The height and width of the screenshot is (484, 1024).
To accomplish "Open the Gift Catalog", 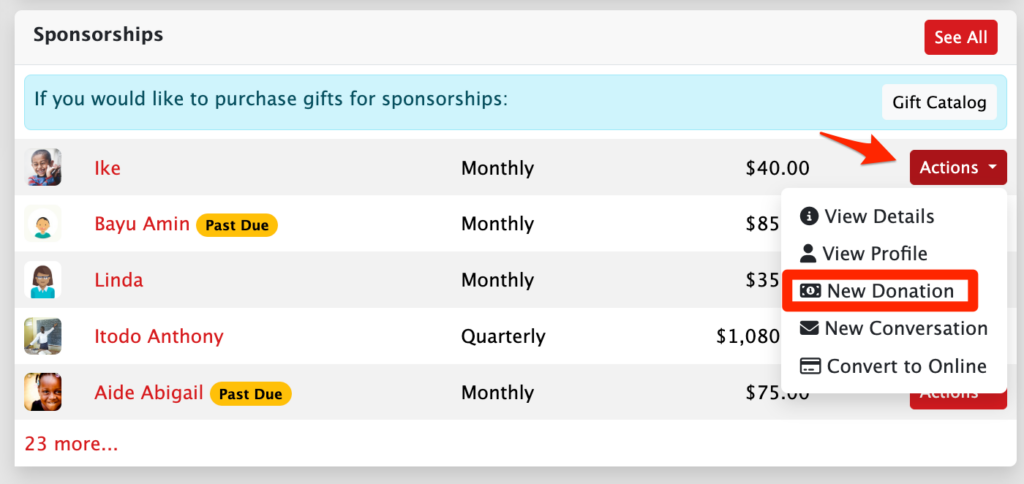I will pyautogui.click(x=939, y=103).
